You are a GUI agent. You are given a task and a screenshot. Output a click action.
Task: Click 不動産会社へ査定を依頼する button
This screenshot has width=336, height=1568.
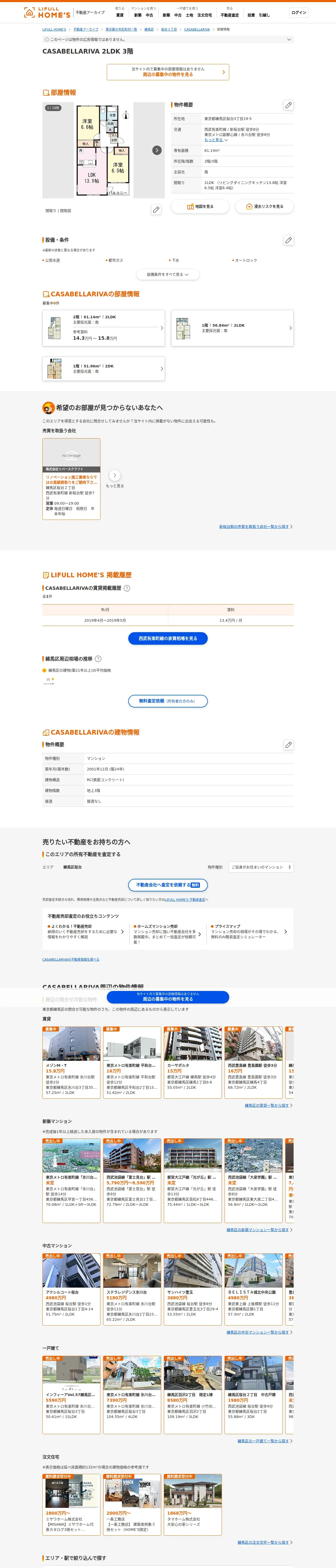click(168, 885)
